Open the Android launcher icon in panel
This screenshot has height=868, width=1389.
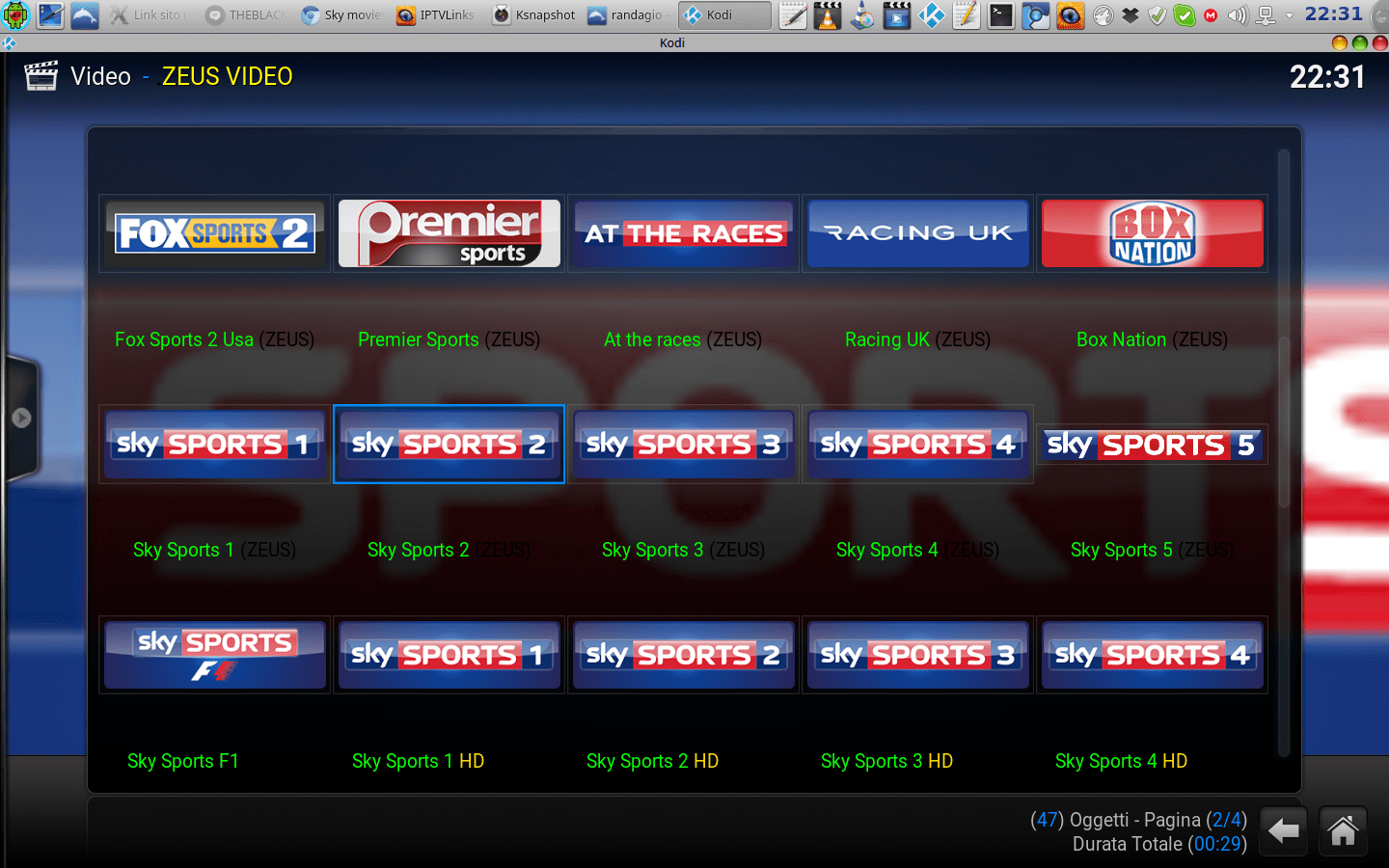tap(15, 14)
